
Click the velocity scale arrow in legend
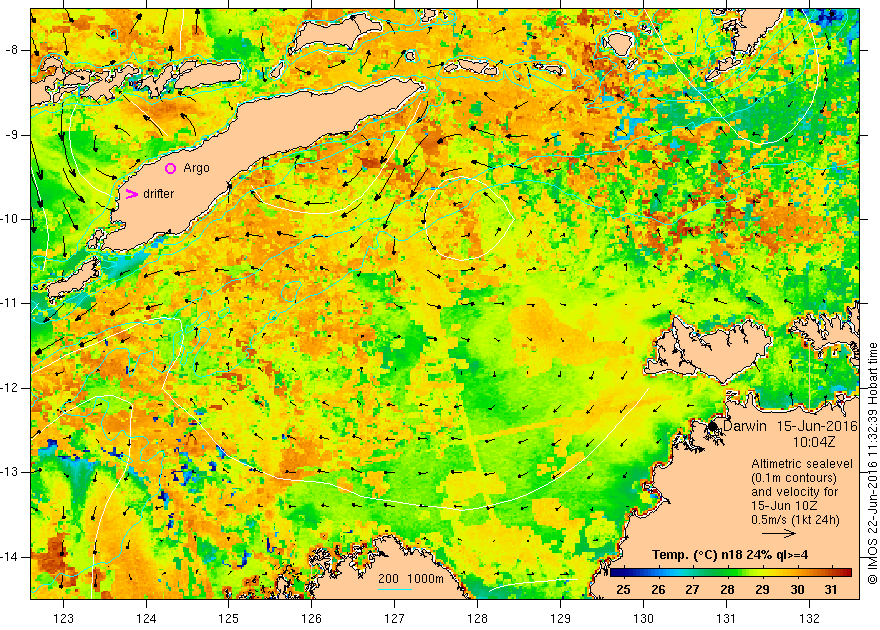point(779,534)
